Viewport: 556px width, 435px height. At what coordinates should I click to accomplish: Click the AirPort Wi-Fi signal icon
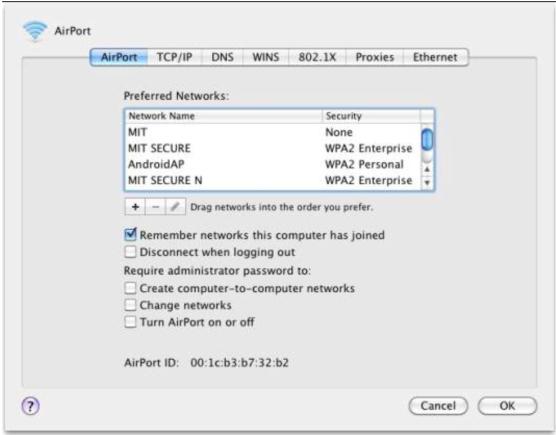tap(35, 31)
